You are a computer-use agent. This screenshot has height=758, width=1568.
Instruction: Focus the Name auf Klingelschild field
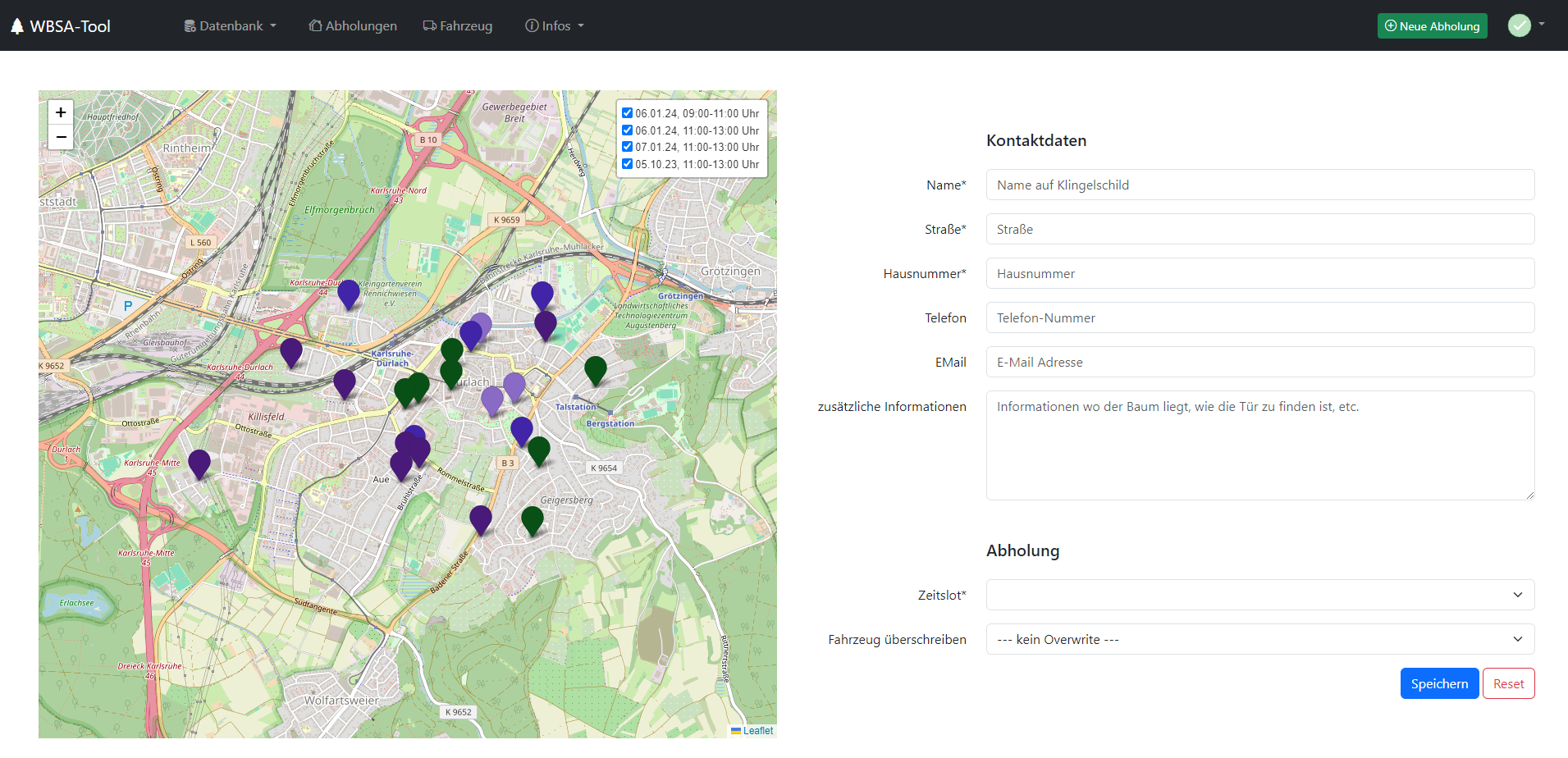[x=1260, y=185]
